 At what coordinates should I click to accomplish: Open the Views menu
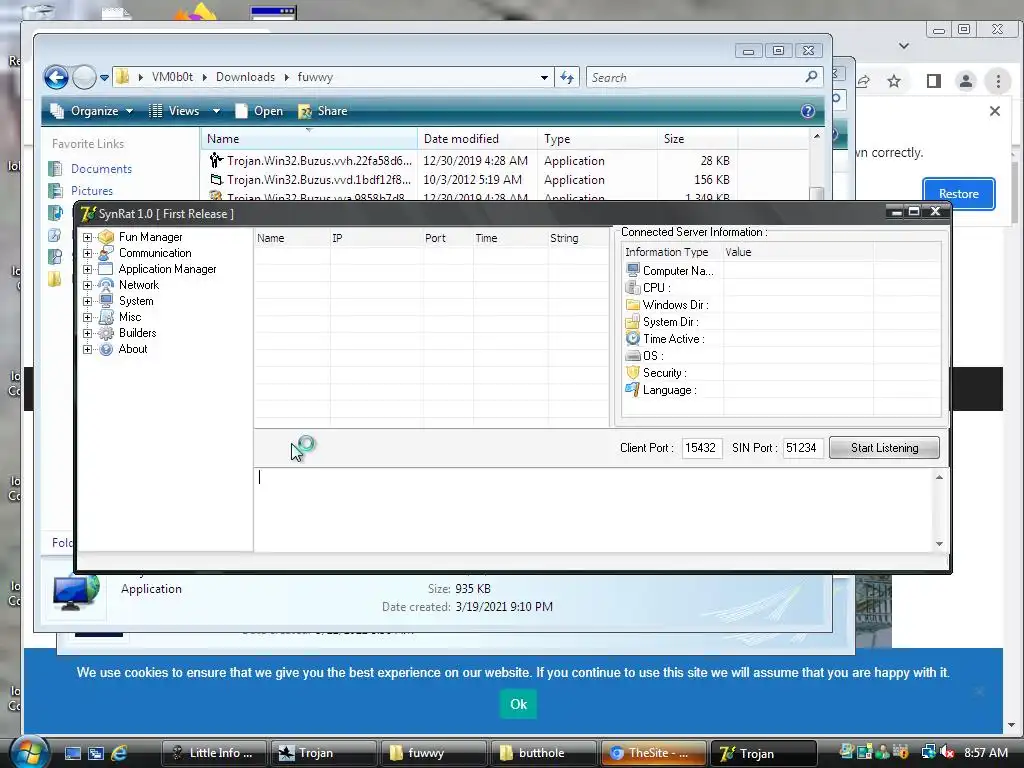pyautogui.click(x=184, y=111)
